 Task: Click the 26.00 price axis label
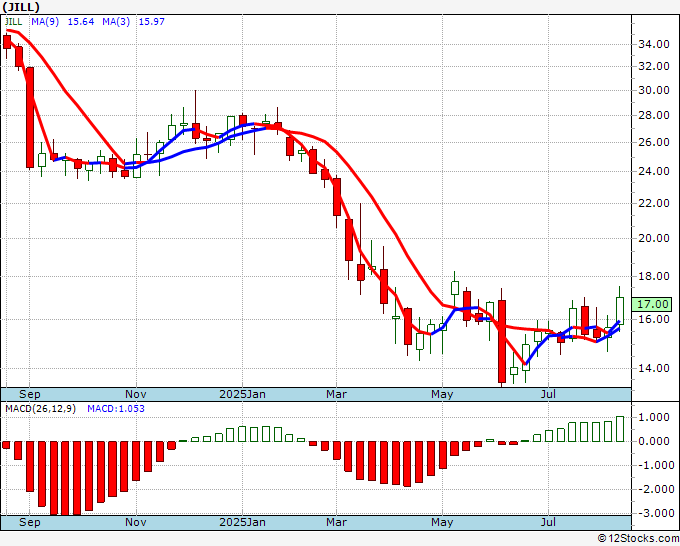point(654,142)
